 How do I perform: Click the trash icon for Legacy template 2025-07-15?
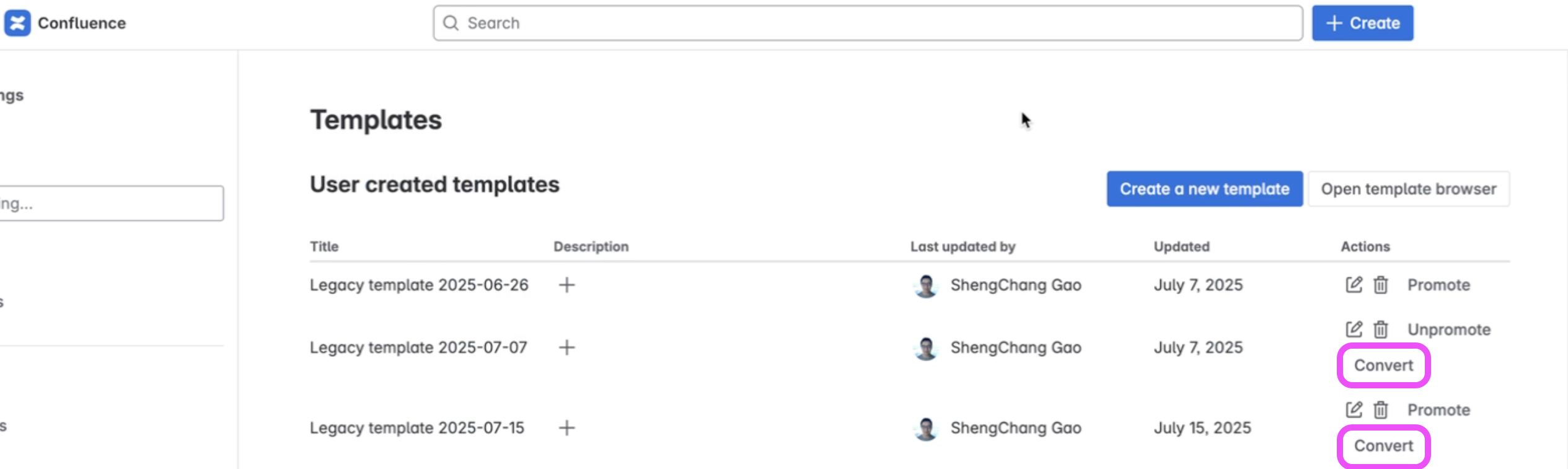tap(1380, 409)
